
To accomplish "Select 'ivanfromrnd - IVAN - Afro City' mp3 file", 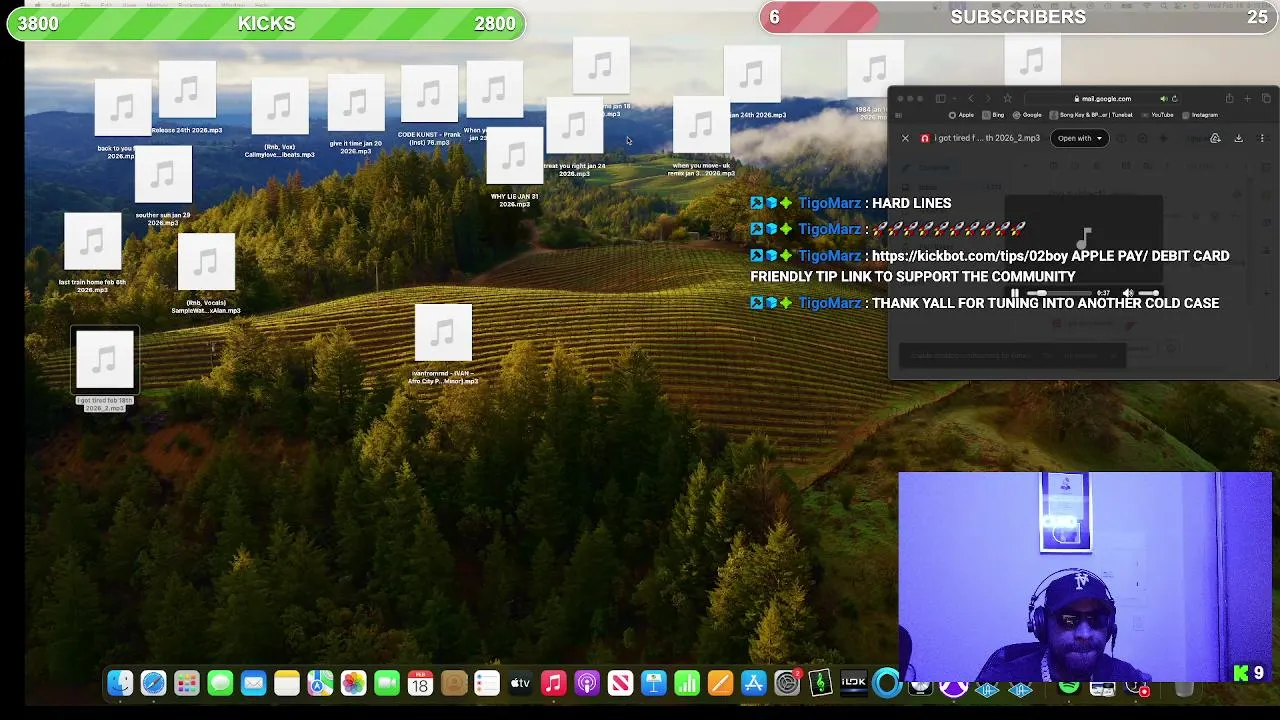I will coord(443,344).
